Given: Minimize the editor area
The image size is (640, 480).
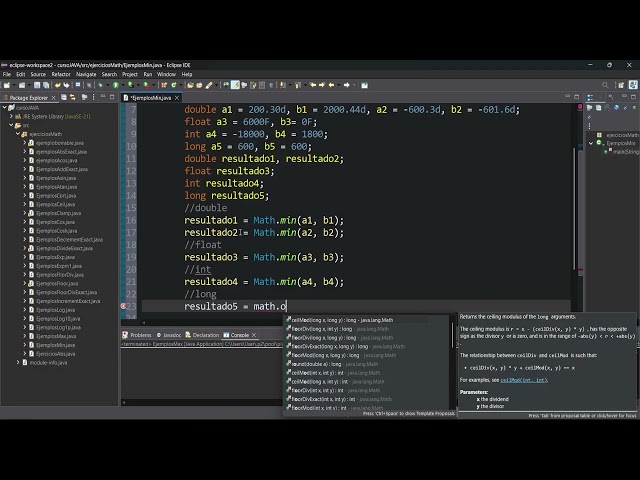Looking at the screenshot, I should (568, 97).
